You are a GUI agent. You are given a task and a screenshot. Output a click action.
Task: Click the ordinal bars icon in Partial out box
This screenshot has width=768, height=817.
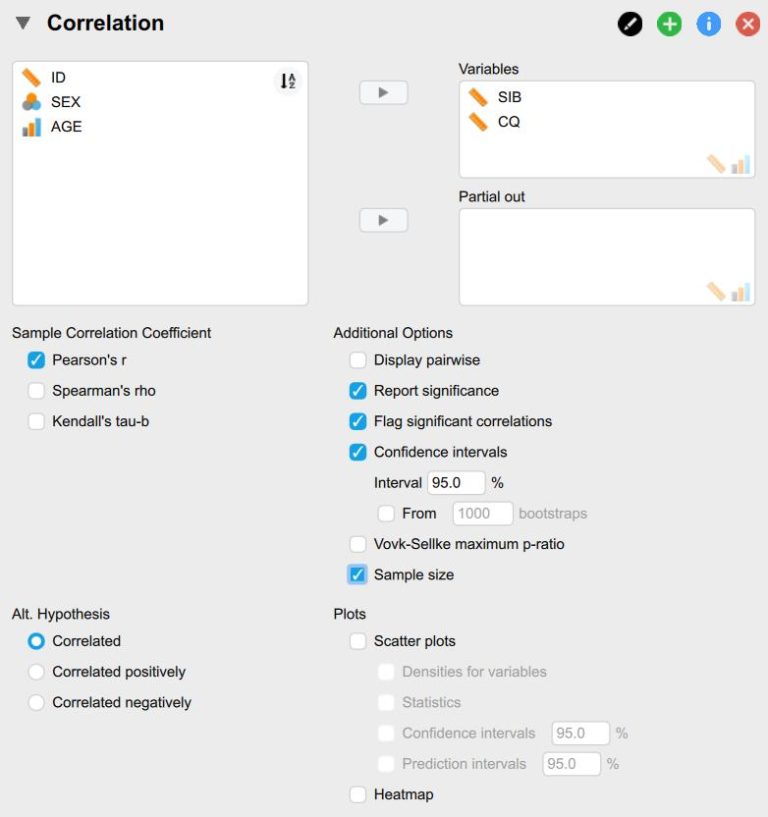coord(740,291)
